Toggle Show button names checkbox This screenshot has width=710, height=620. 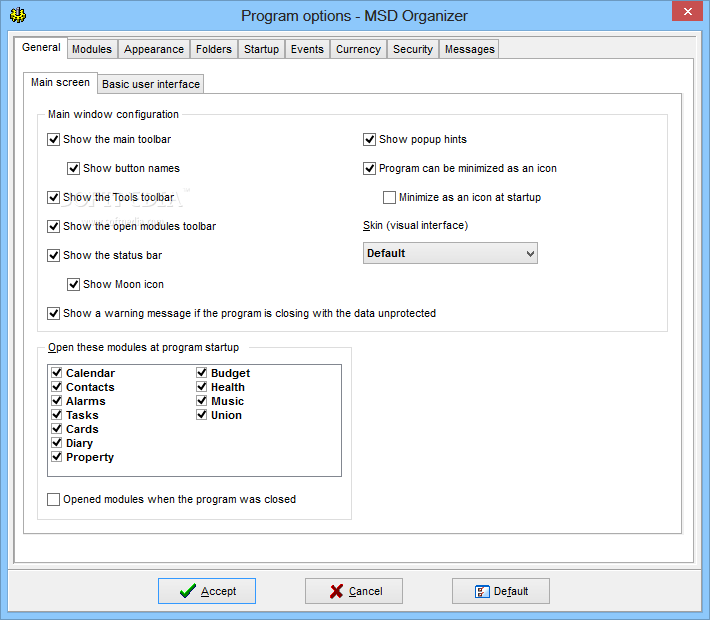pos(73,168)
